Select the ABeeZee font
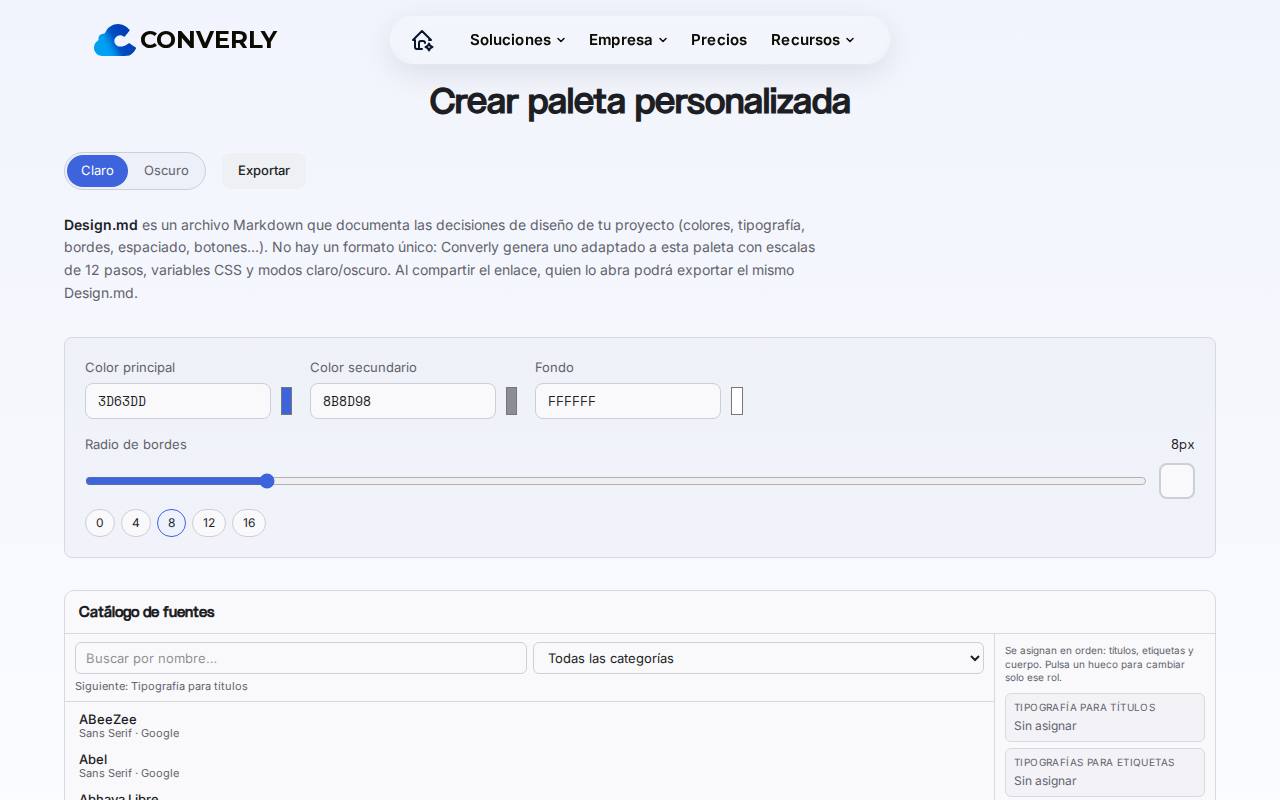Image resolution: width=1280 pixels, height=800 pixels. (530, 725)
